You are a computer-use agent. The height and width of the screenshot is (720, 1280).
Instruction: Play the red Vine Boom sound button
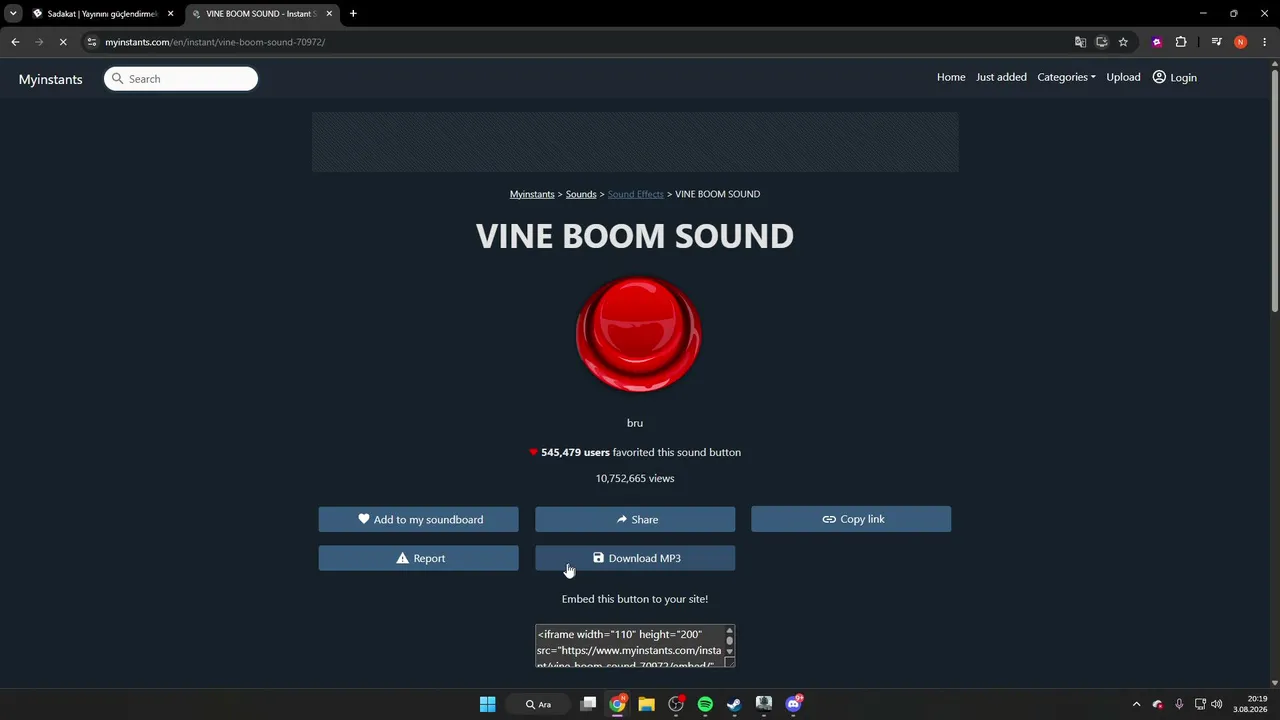(638, 334)
